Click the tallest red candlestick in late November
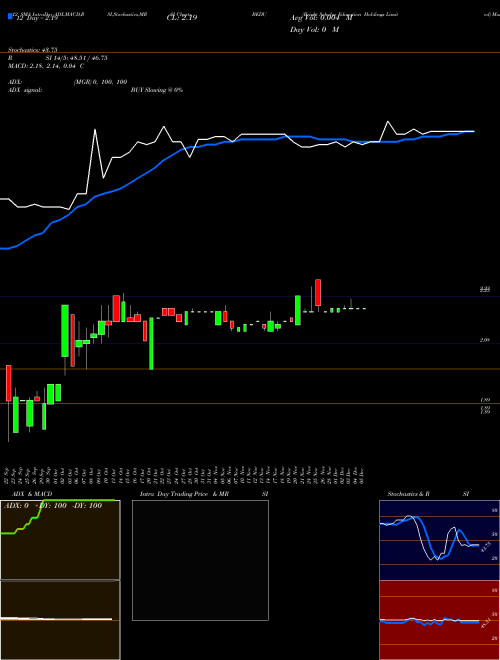Image resolution: width=500 pixels, height=660 pixels. 318,293
